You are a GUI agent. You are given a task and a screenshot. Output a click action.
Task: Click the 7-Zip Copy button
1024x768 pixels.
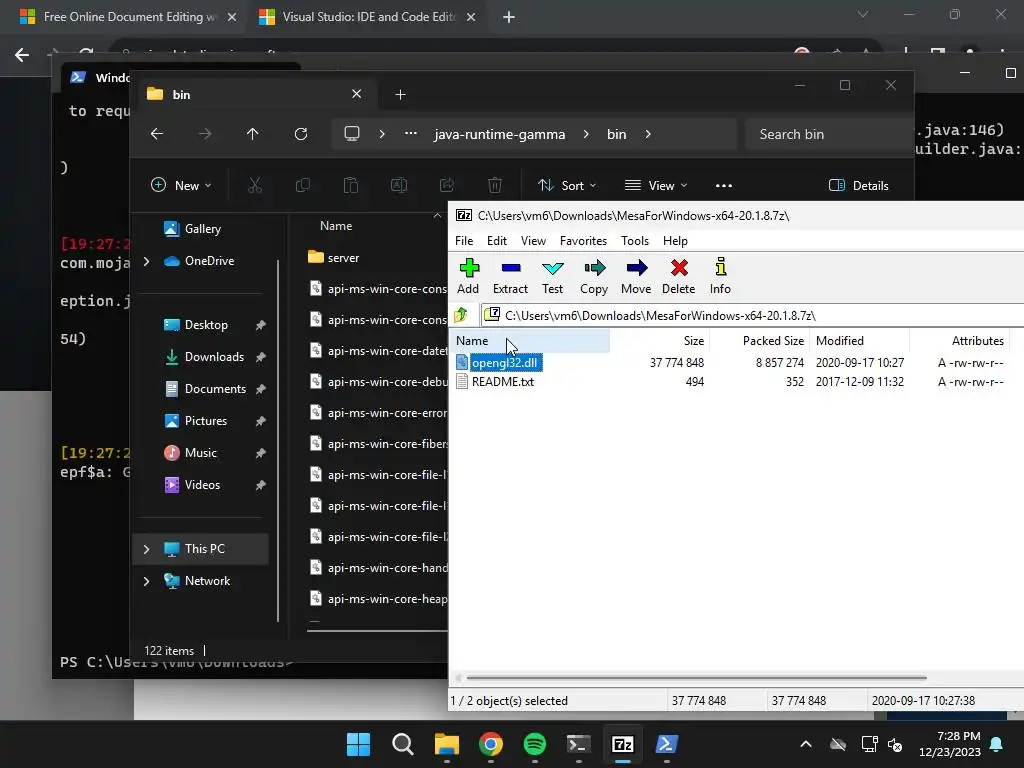594,276
